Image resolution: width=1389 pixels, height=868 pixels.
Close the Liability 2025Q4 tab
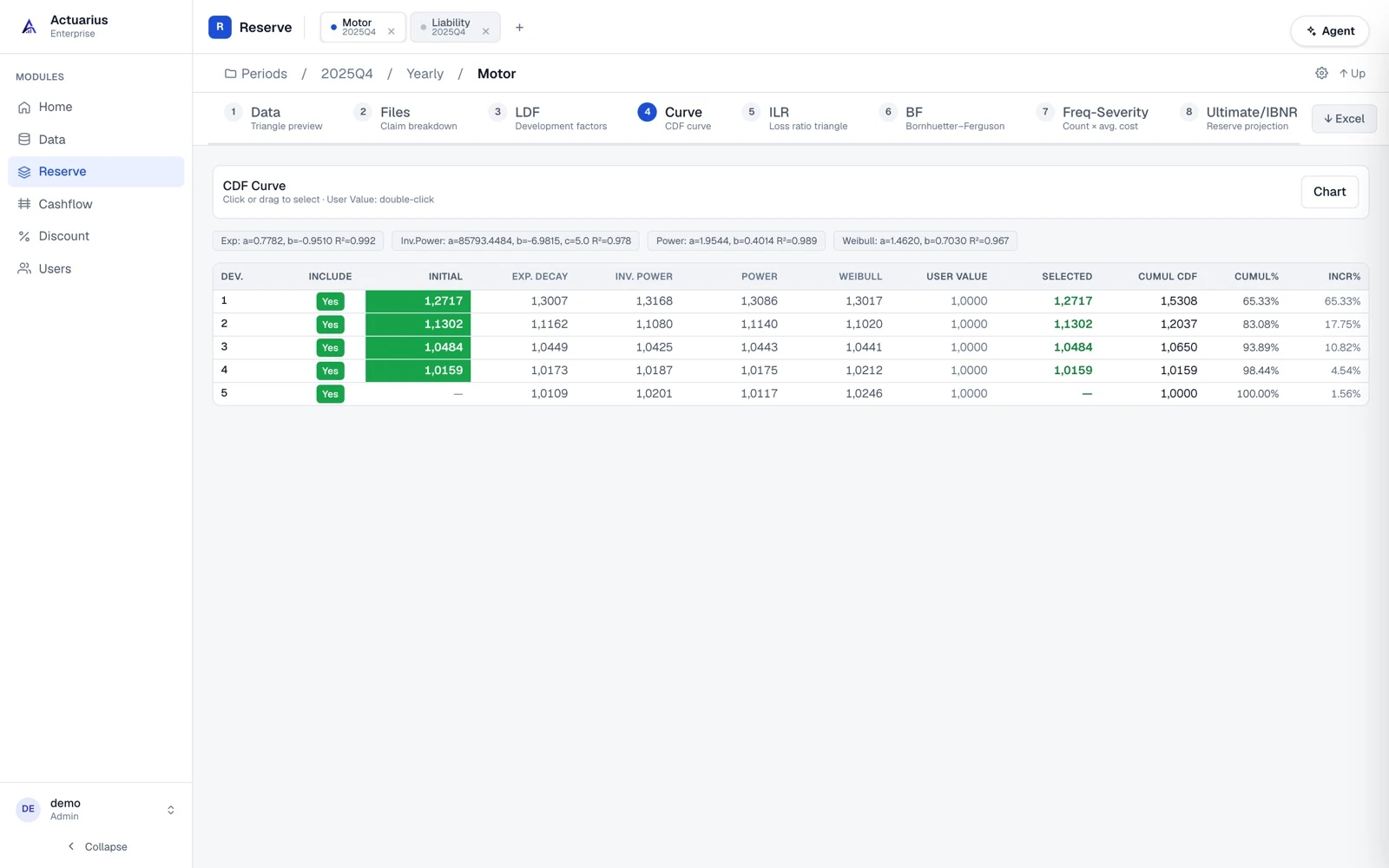coord(486,32)
